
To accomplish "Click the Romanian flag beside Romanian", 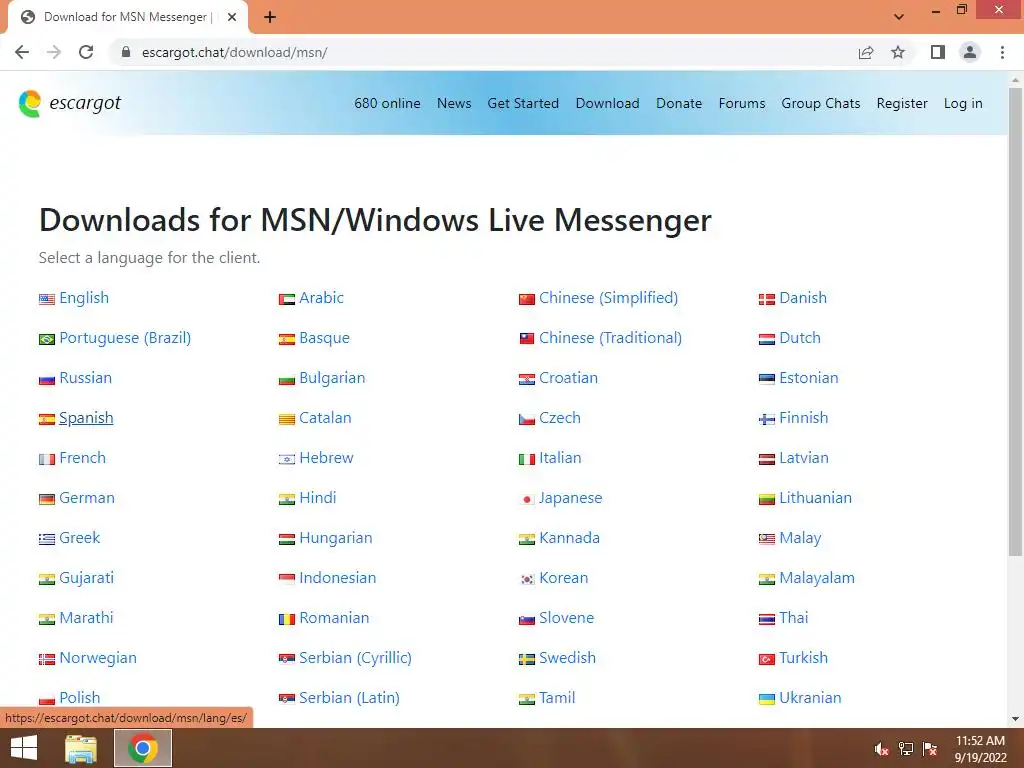I will [x=287, y=619].
